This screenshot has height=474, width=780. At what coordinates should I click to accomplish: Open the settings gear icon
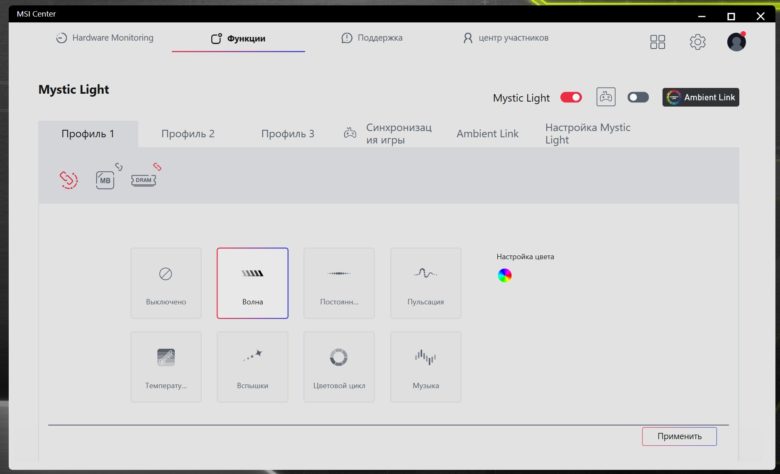point(697,42)
